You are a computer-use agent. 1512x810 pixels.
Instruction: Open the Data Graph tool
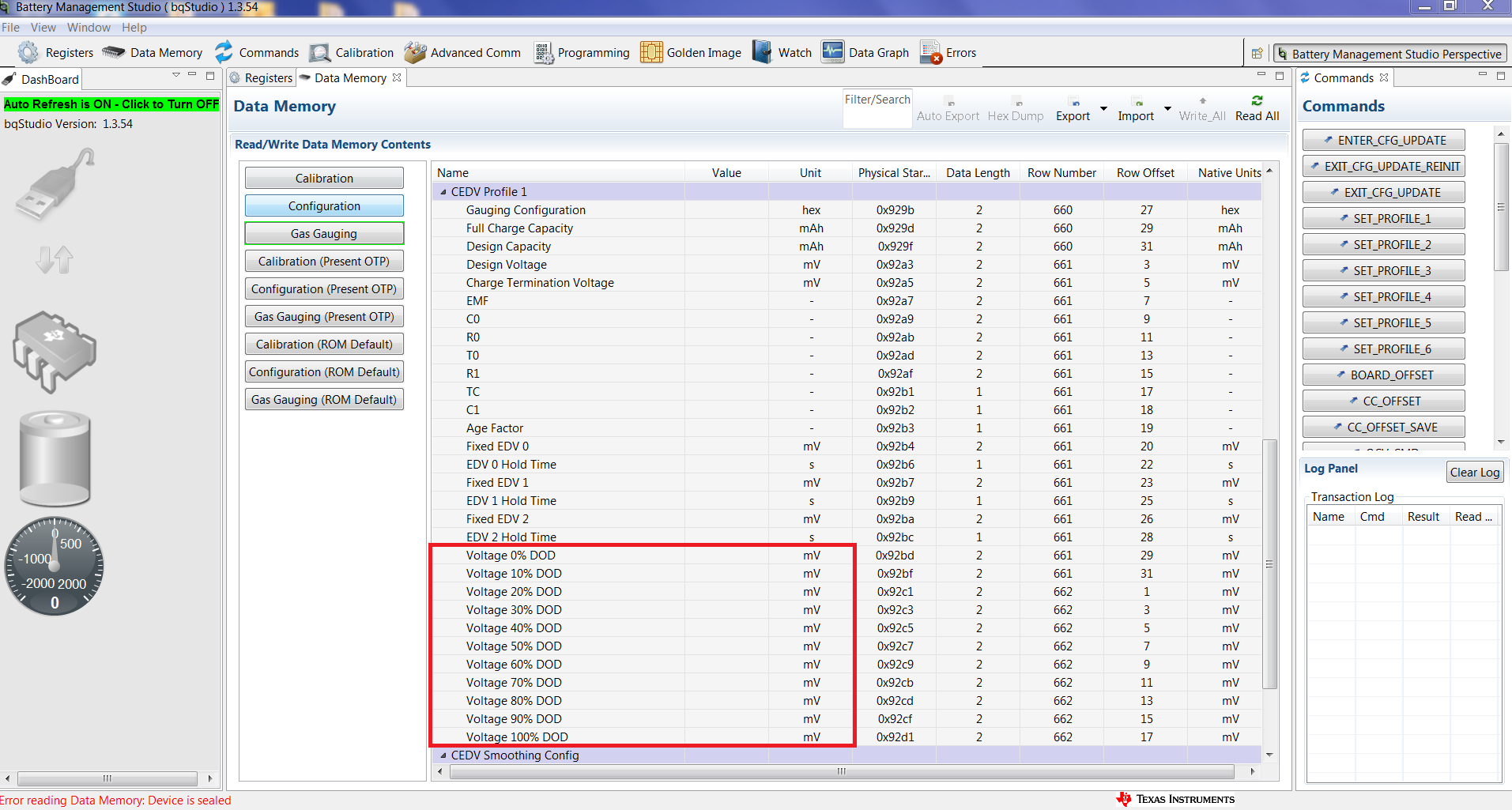[865, 52]
